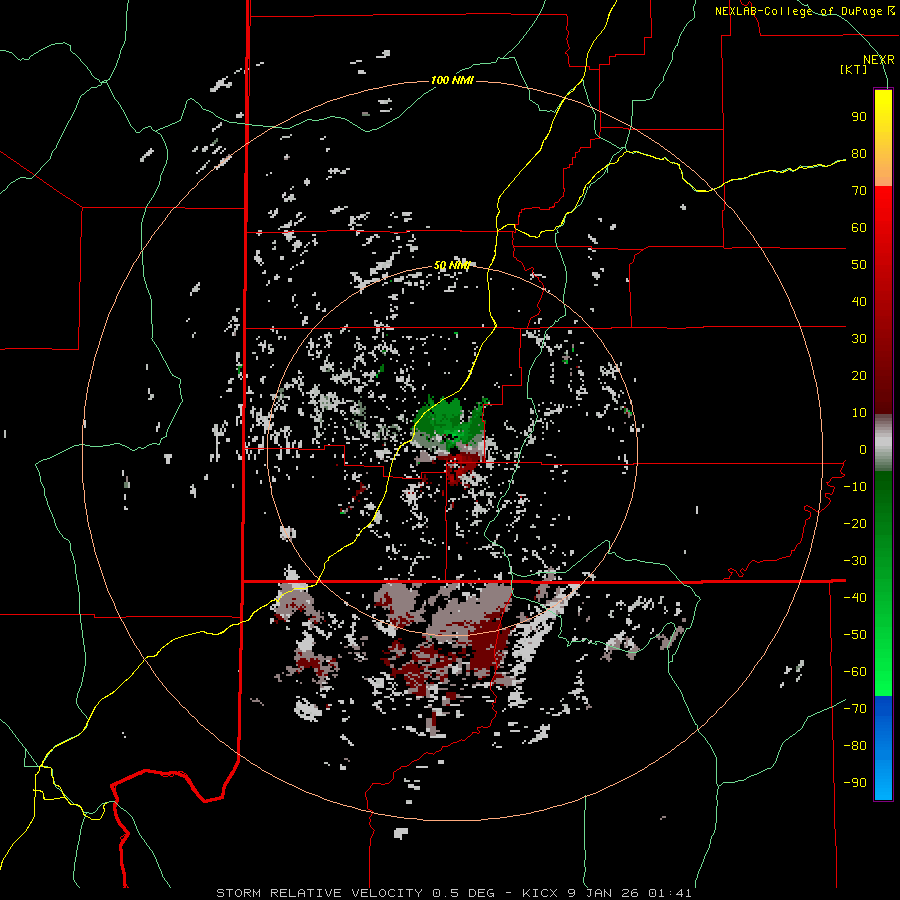Click the [KT] units label
The image size is (900, 900).
[x=854, y=69]
